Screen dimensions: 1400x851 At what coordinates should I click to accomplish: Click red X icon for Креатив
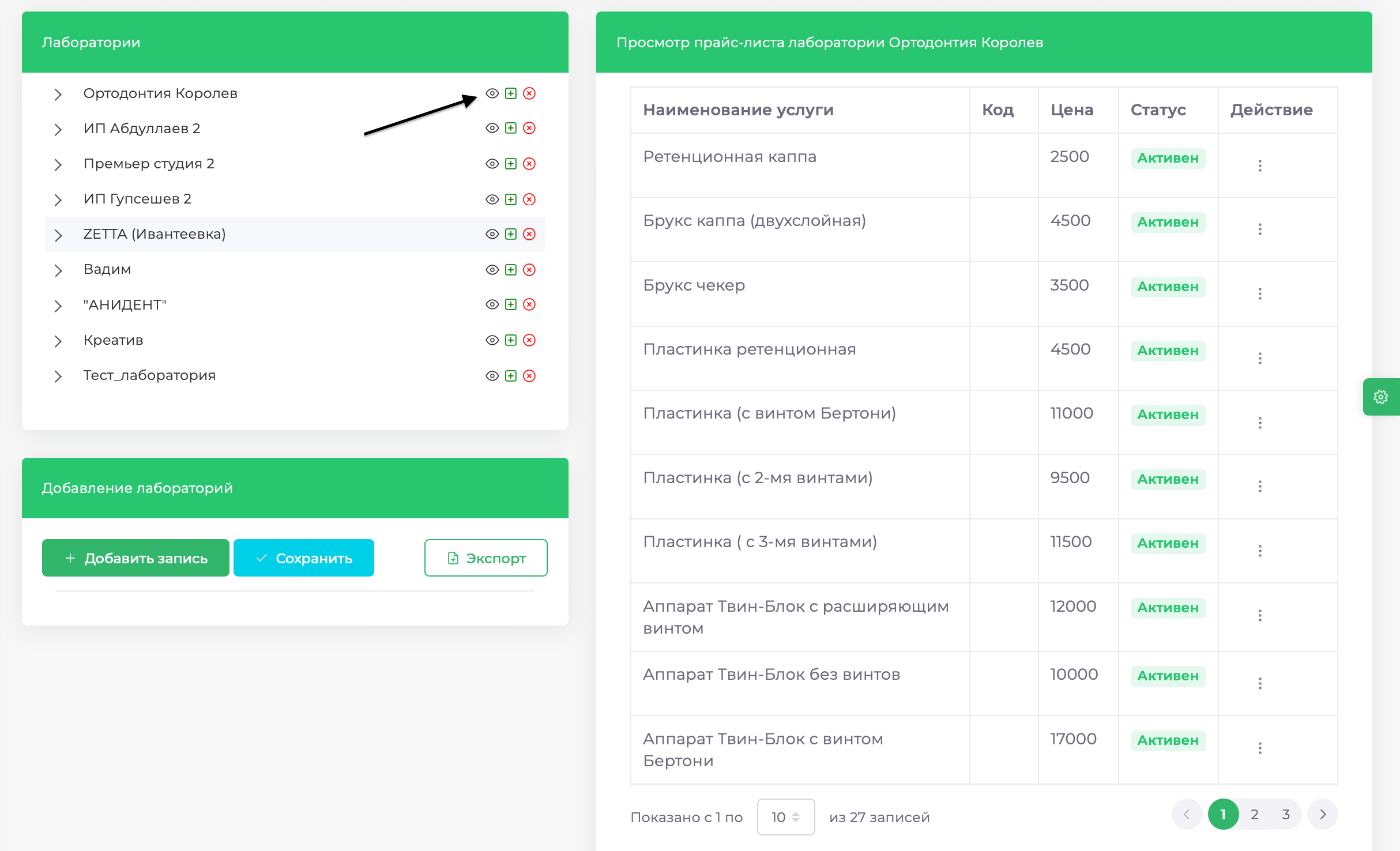[x=529, y=340]
